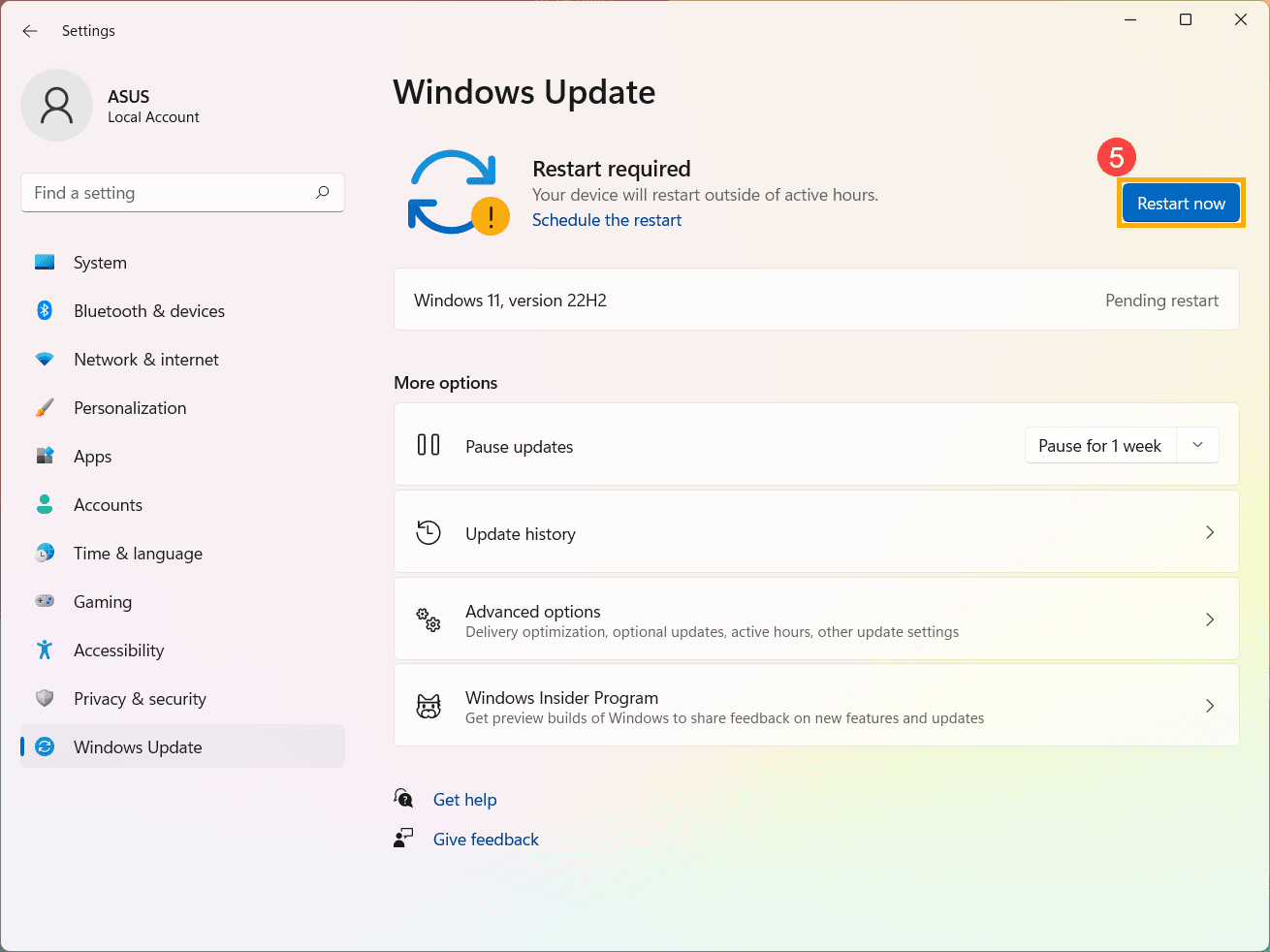Click the Schedule the restart link
The height and width of the screenshot is (952, 1270).
607,220
